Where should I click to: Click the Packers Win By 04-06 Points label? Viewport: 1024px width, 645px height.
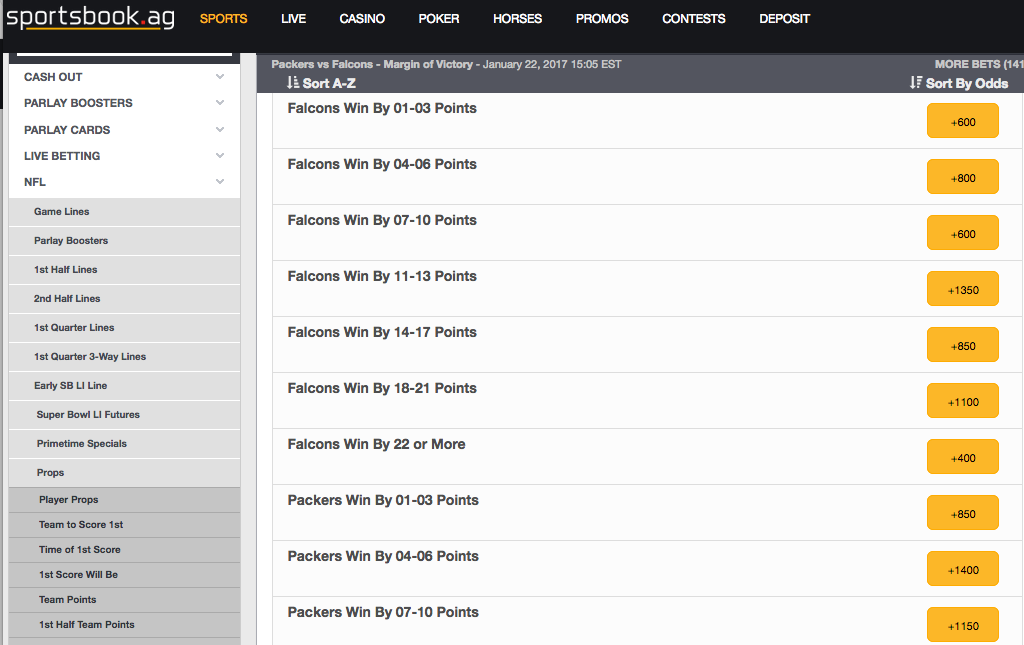click(383, 556)
